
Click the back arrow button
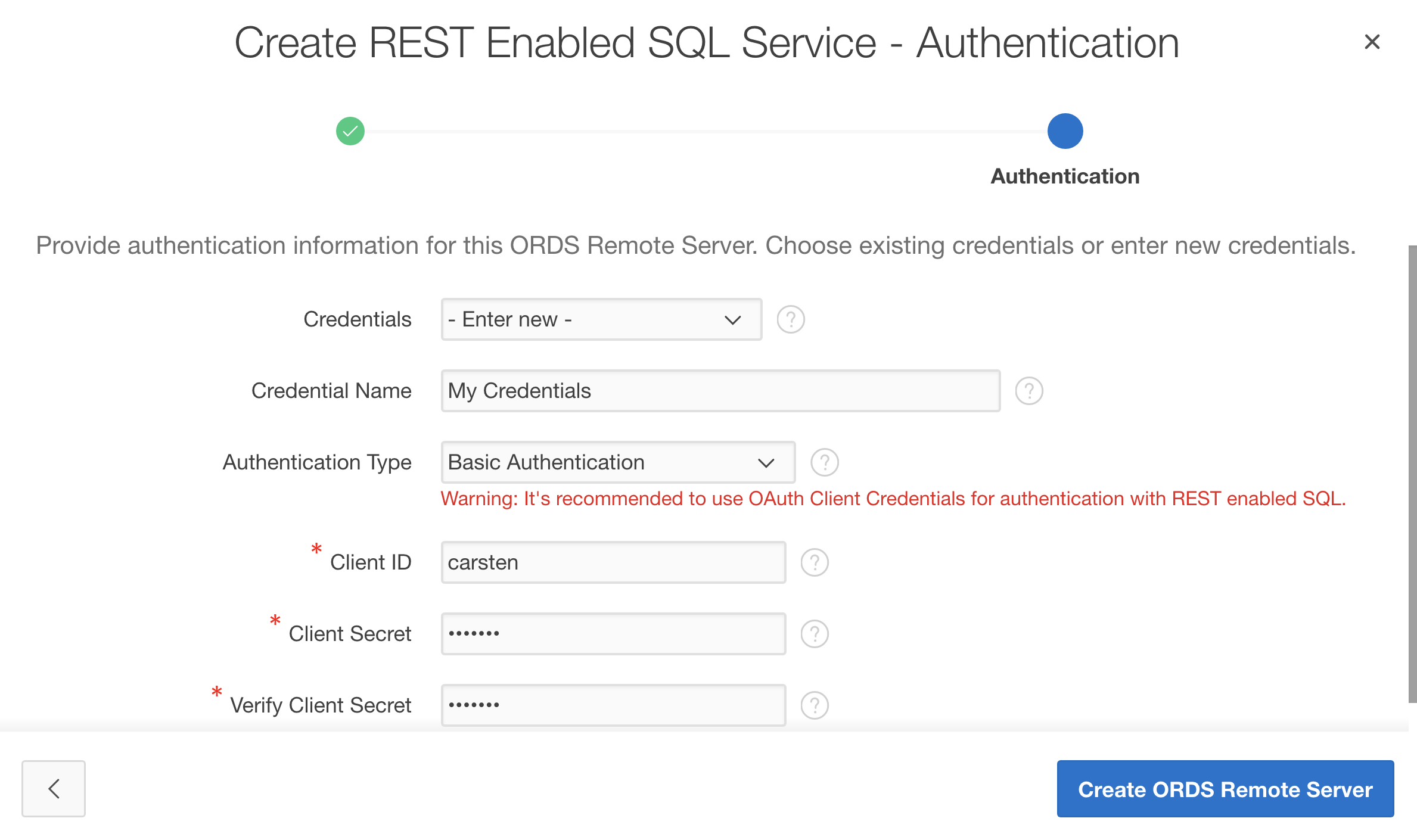point(54,788)
